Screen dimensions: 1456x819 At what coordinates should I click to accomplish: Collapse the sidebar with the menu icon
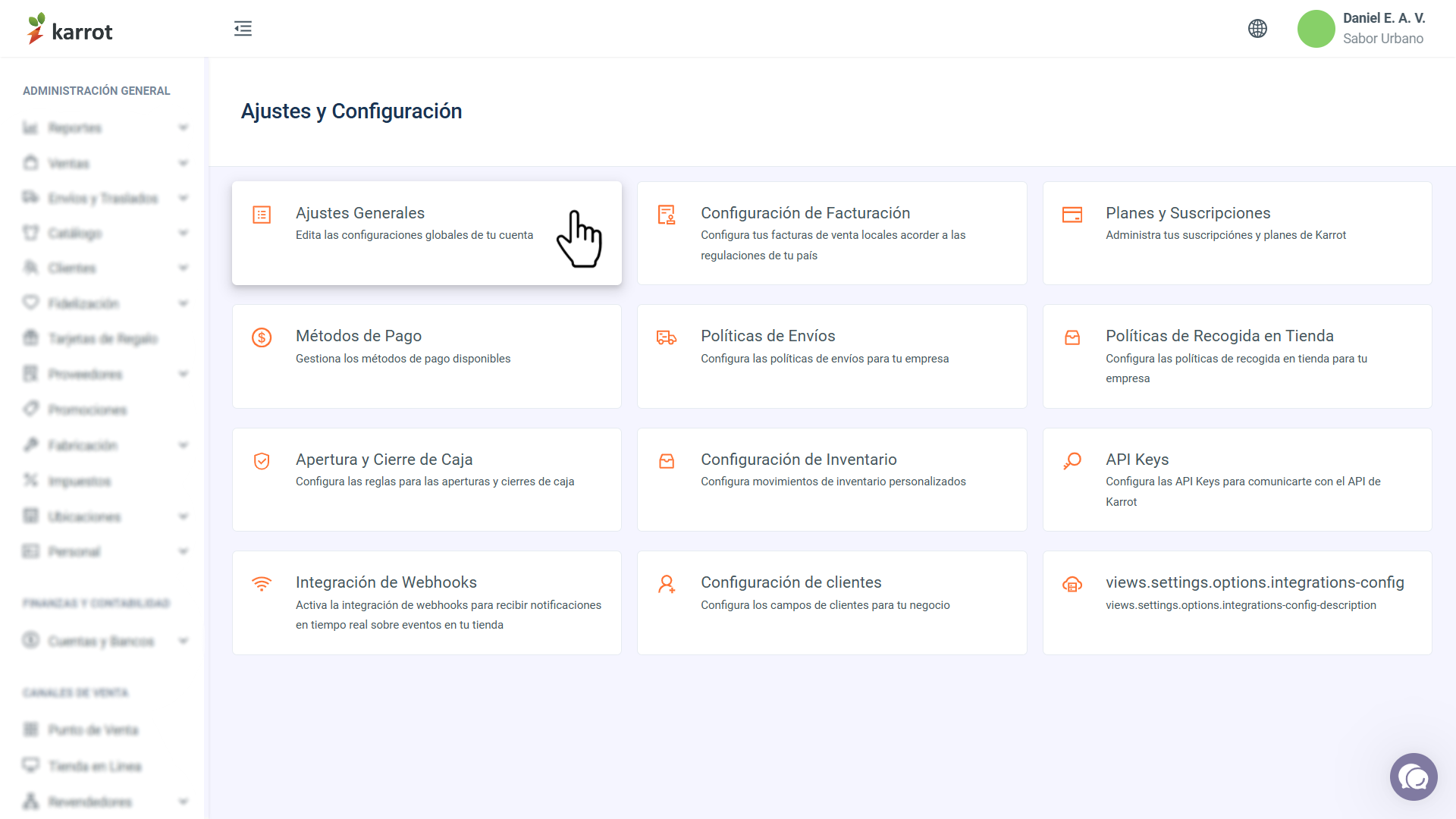(x=243, y=29)
